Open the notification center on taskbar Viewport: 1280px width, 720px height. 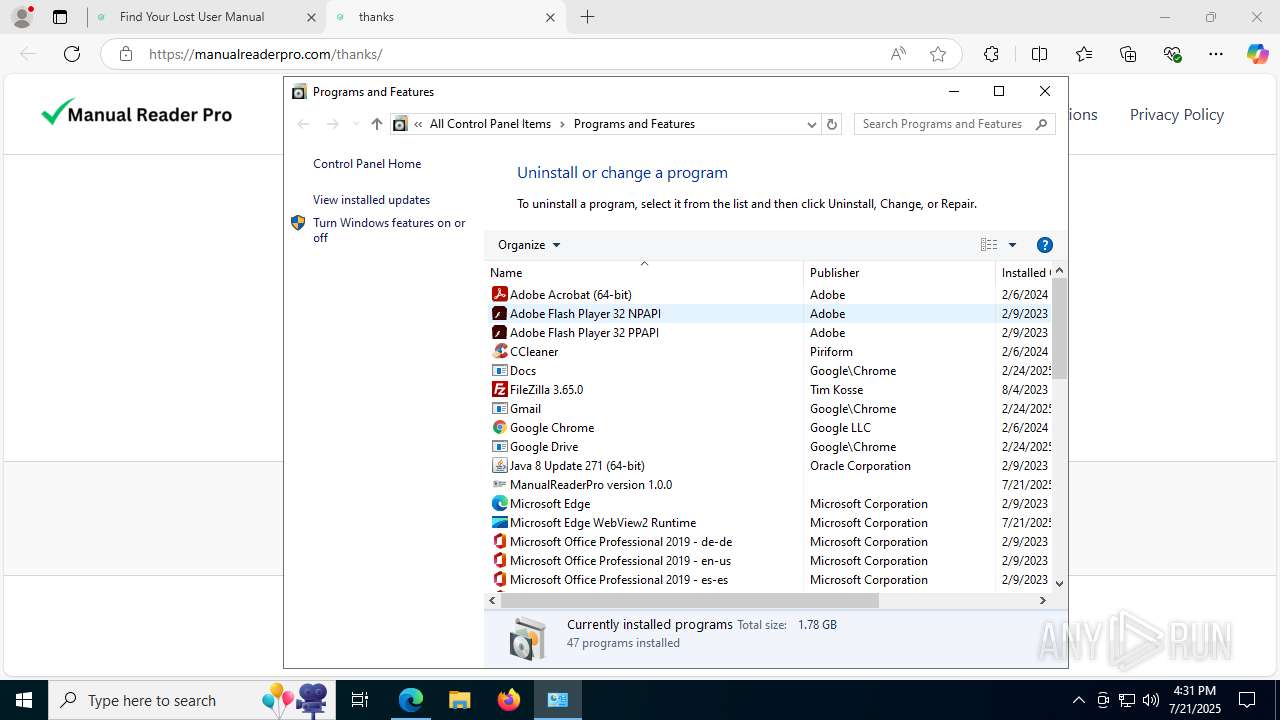pos(1247,700)
